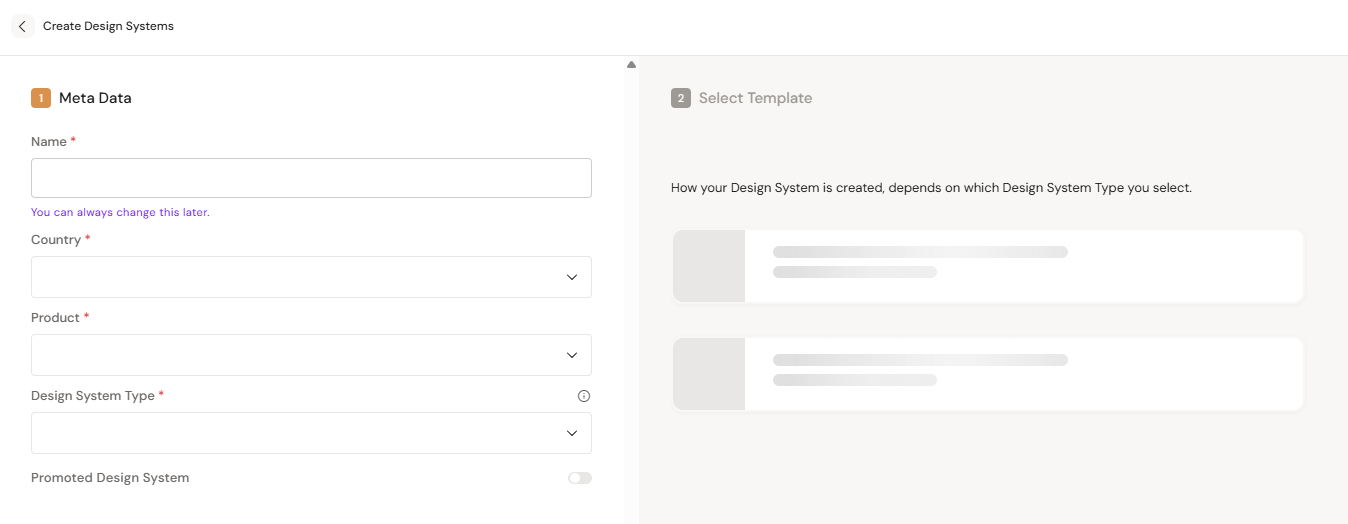Click the Design System Type info icon

tap(584, 396)
